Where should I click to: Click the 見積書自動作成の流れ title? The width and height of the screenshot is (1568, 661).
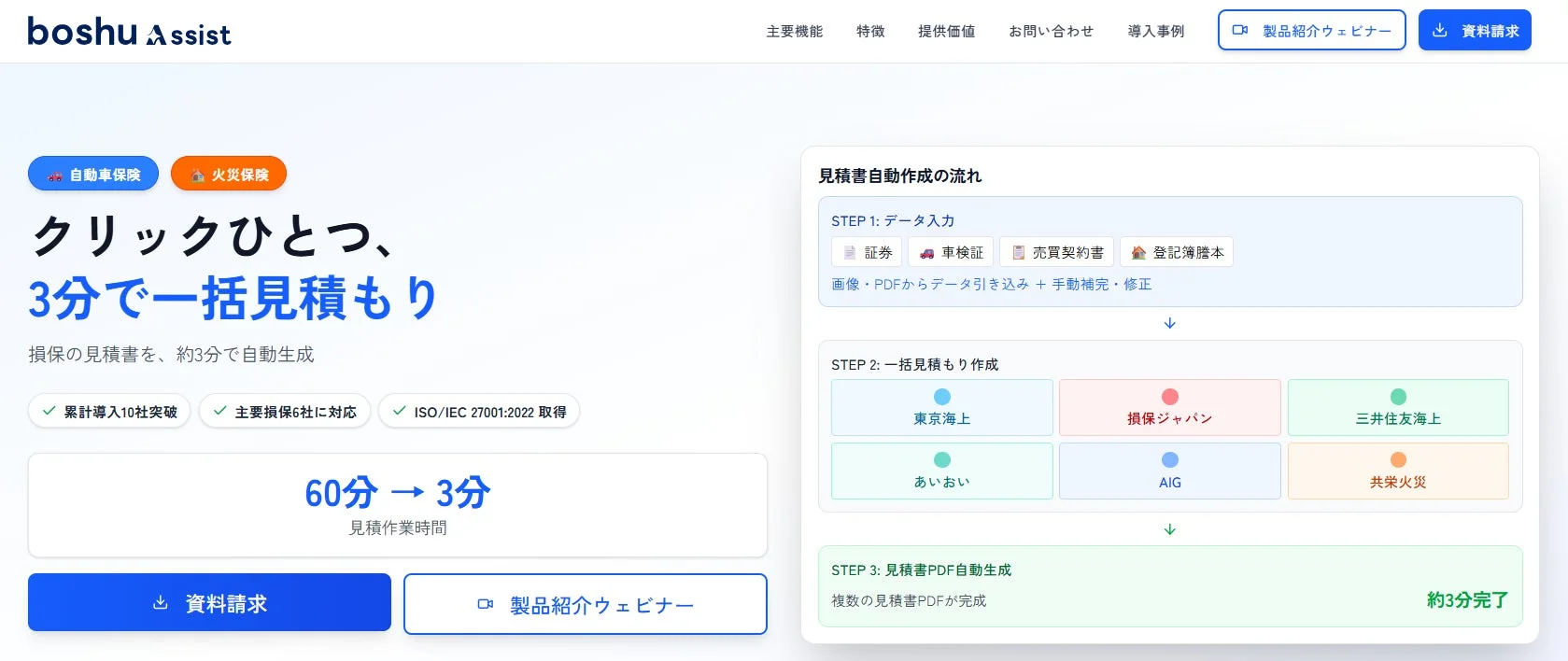tap(900, 176)
